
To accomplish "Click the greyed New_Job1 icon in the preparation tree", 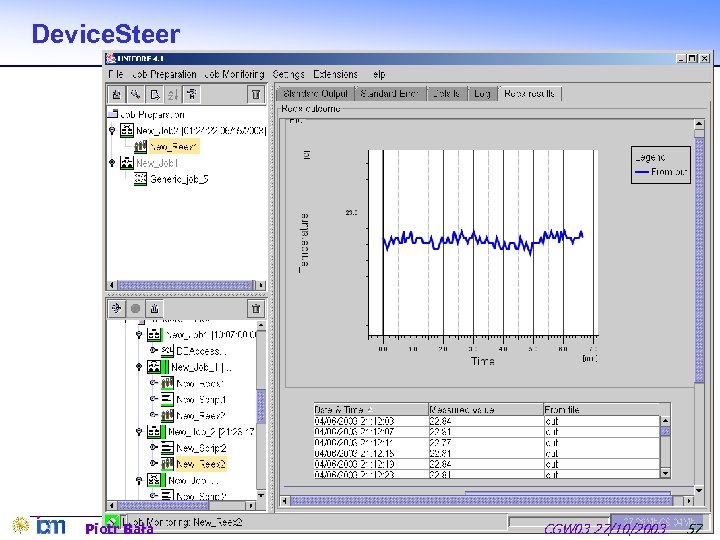I will click(x=127, y=163).
